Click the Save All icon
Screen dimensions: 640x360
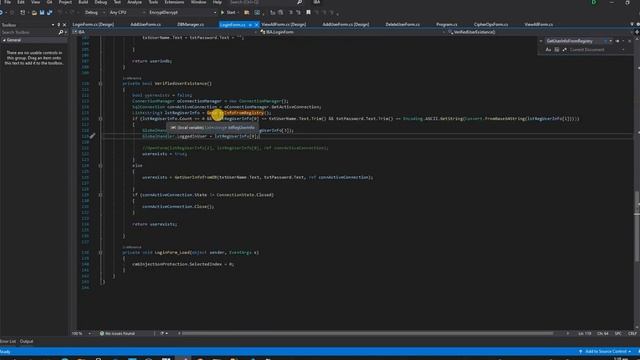point(49,13)
